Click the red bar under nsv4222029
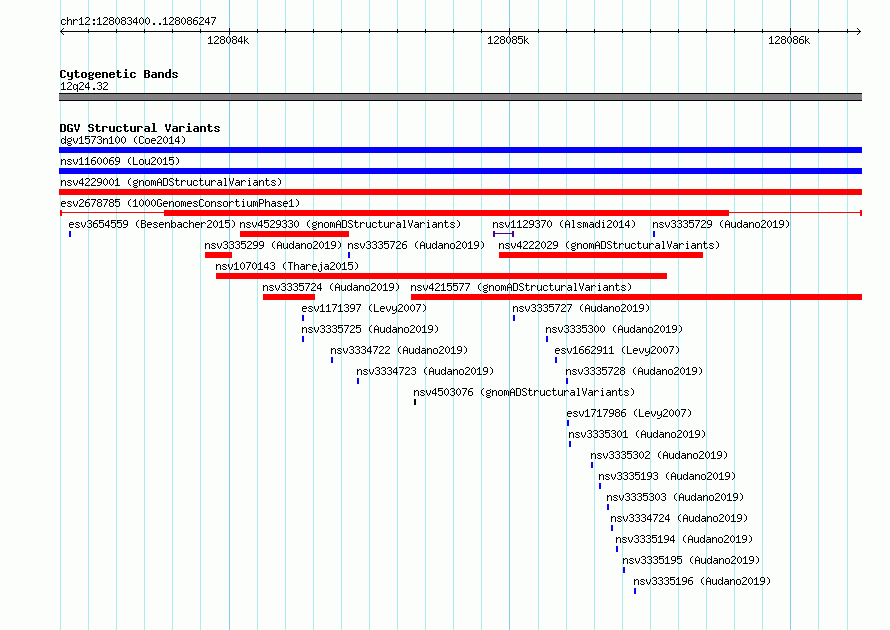This screenshot has height=630, width=890. tap(601, 255)
